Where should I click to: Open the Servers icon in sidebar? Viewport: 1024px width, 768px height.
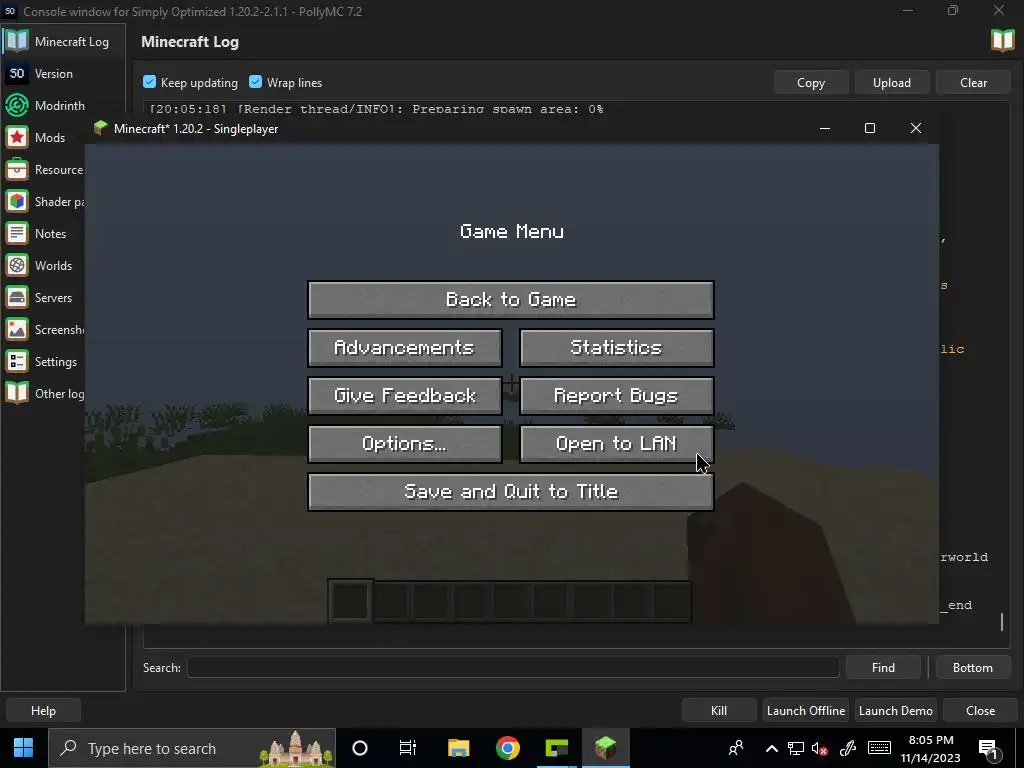(x=17, y=297)
